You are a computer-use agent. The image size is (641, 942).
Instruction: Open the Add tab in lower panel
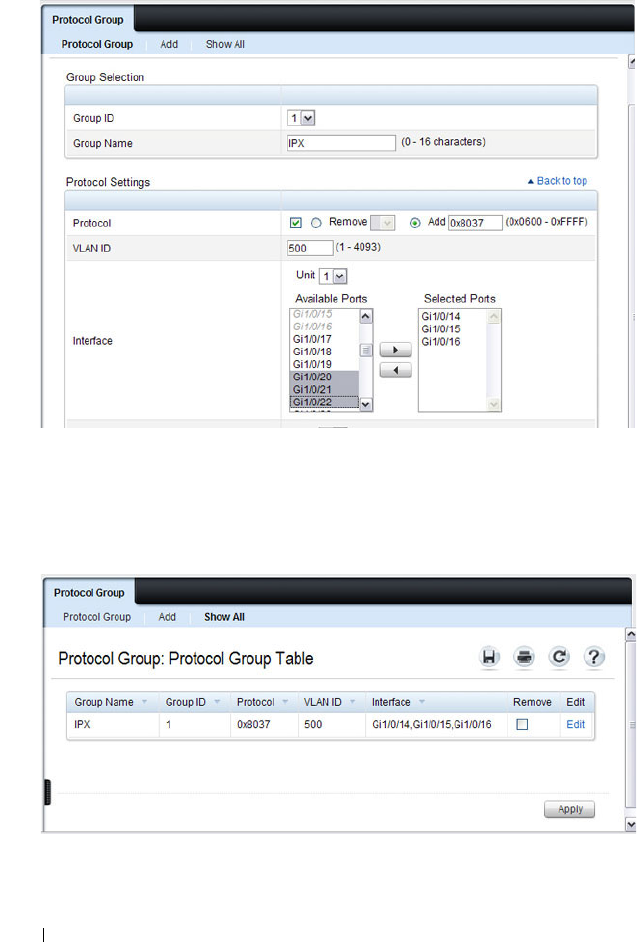[x=167, y=617]
